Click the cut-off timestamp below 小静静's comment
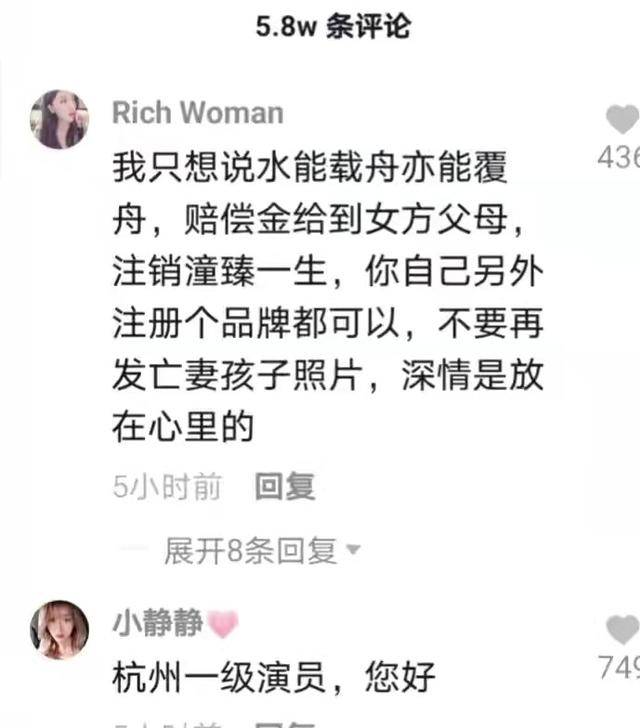The image size is (640, 728). click(x=167, y=725)
